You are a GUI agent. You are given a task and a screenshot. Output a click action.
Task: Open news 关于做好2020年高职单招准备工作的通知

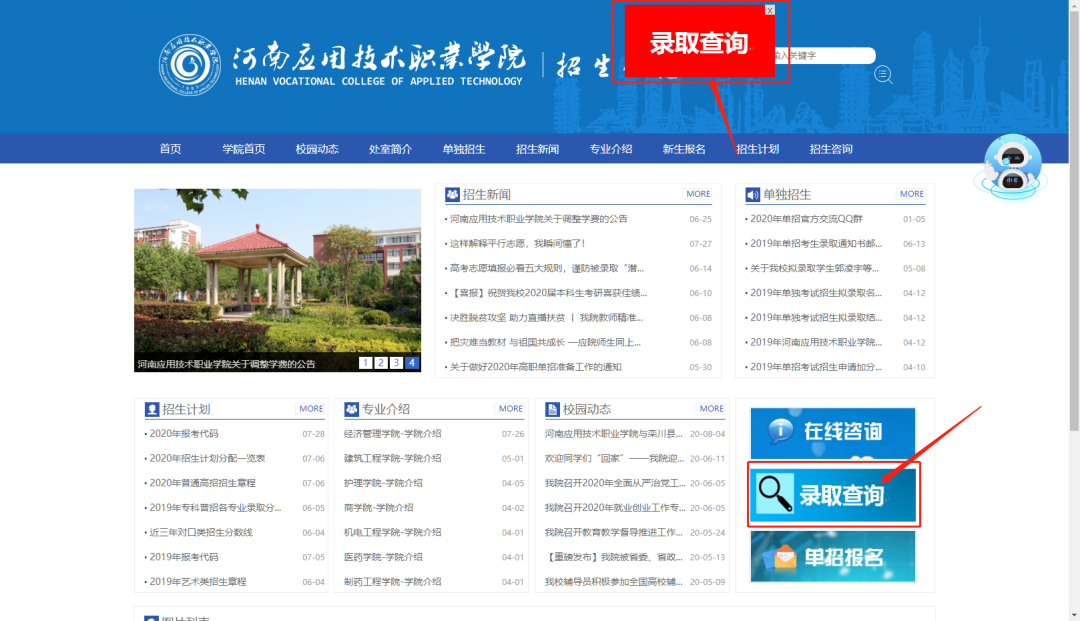coord(536,367)
